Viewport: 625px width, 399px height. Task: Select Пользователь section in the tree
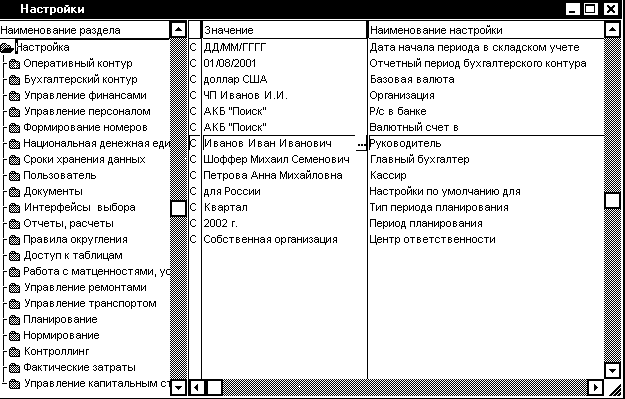(60, 175)
